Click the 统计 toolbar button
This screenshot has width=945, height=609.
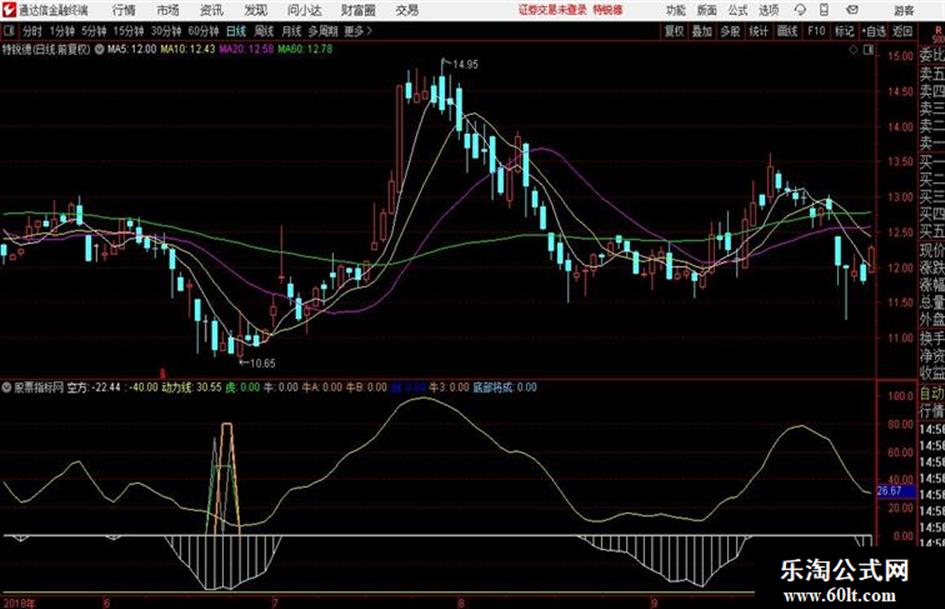(x=759, y=31)
